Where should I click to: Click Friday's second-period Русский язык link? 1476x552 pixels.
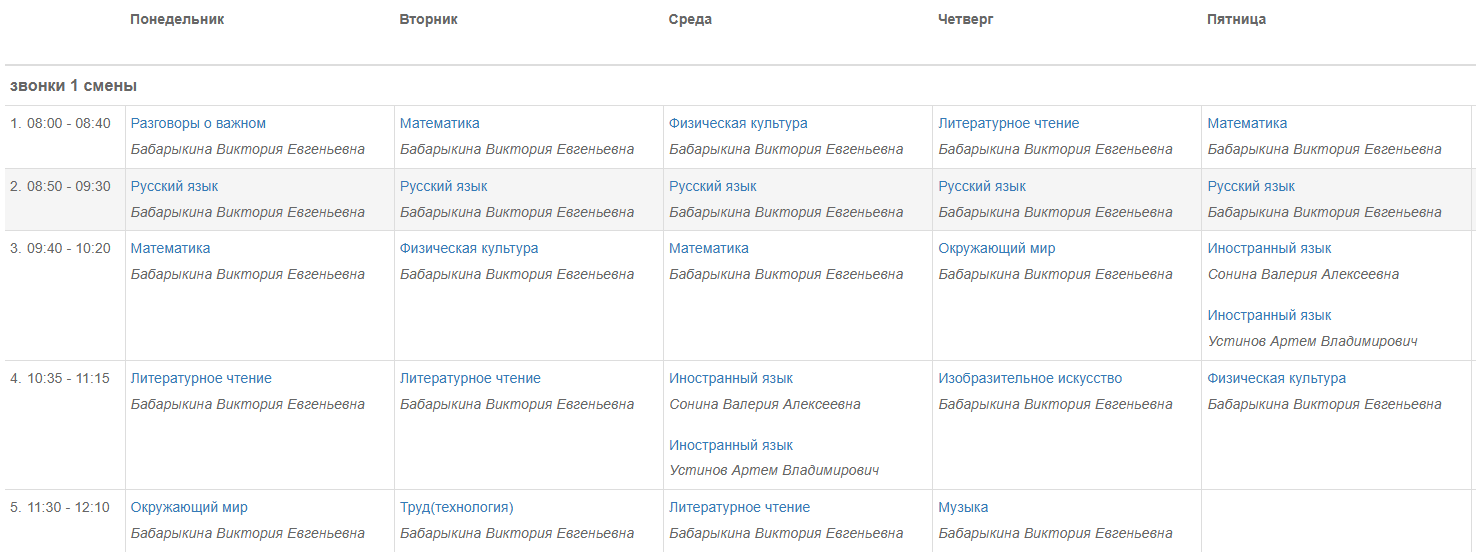coord(1251,186)
